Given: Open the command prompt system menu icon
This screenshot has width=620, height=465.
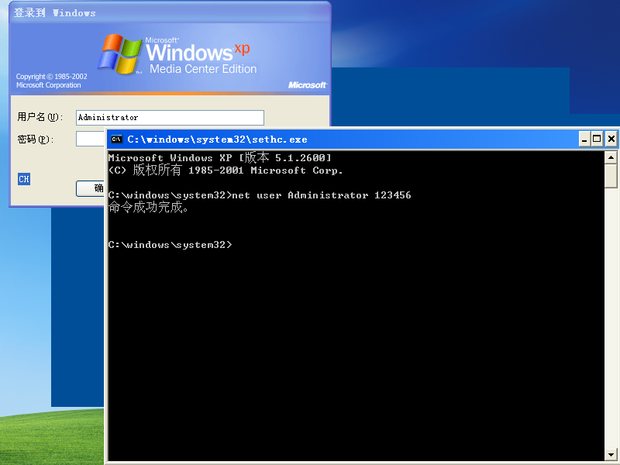Looking at the screenshot, I should click(116, 139).
